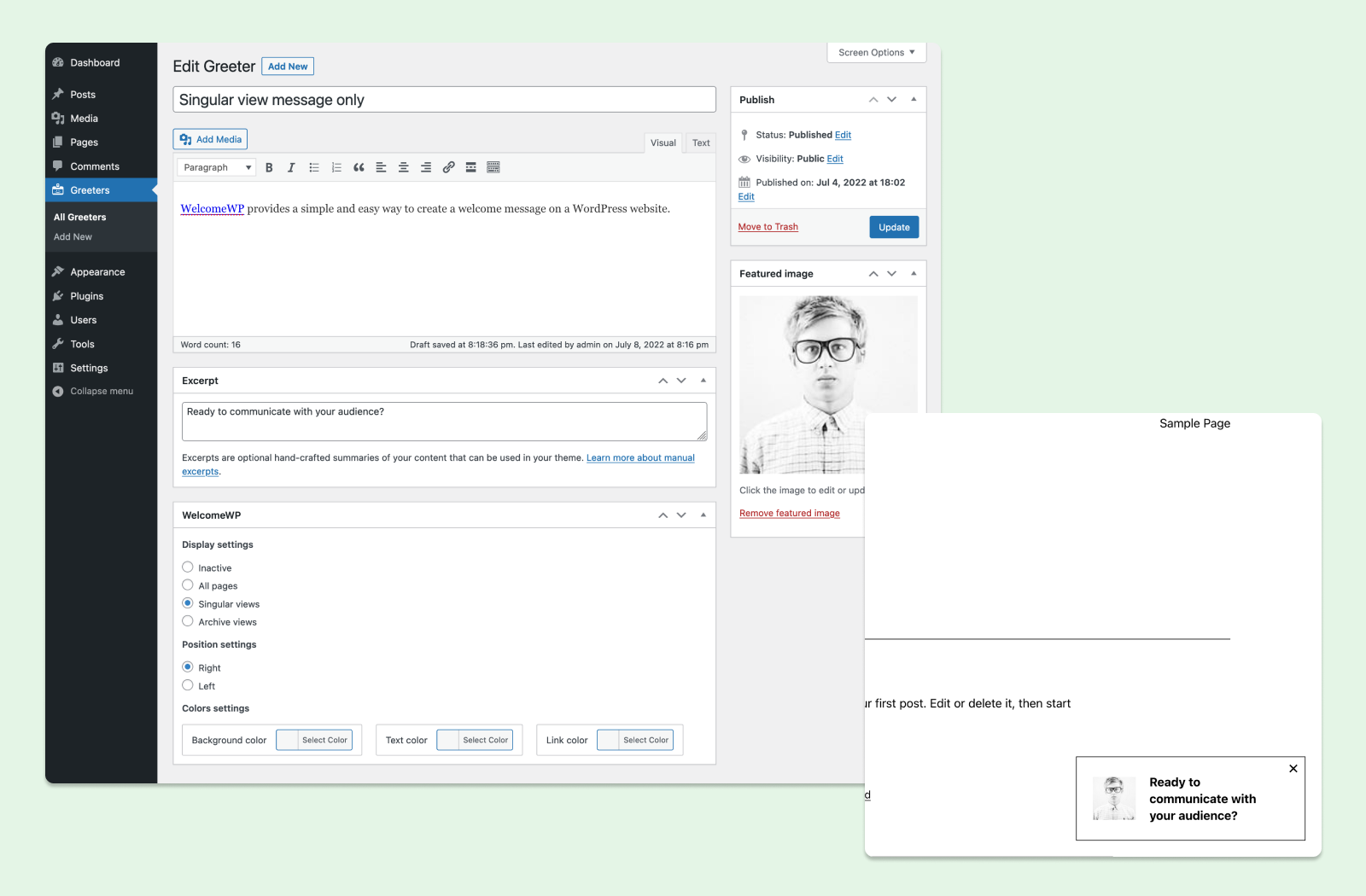Move Featured image box down

point(892,274)
